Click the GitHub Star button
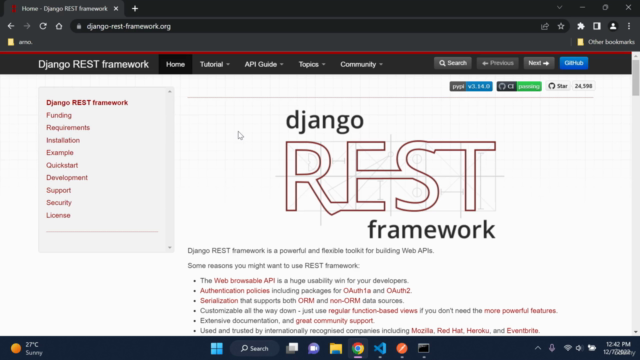This screenshot has width=640, height=360. click(558, 86)
